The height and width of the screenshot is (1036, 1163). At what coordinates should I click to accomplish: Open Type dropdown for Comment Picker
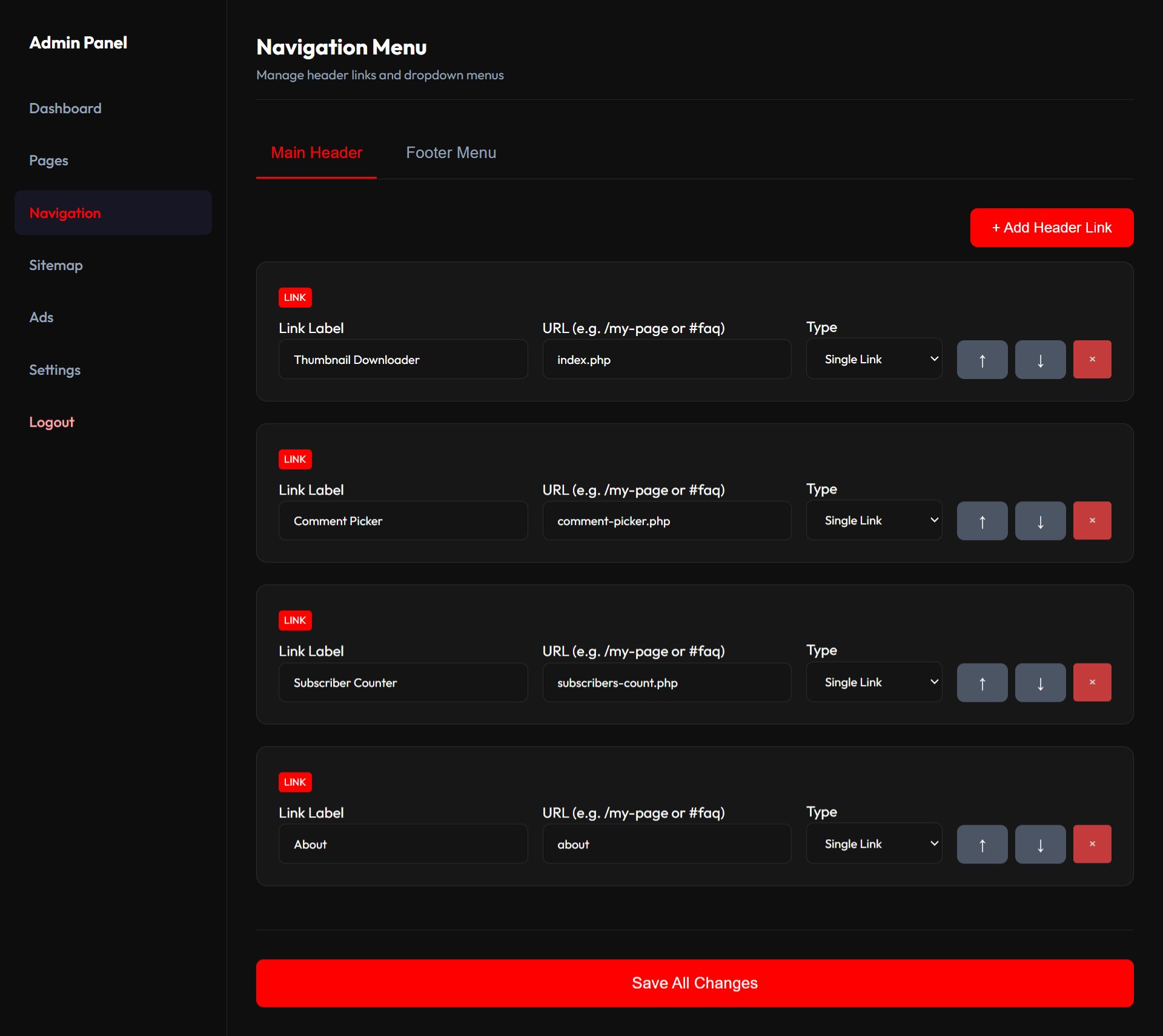(873, 521)
